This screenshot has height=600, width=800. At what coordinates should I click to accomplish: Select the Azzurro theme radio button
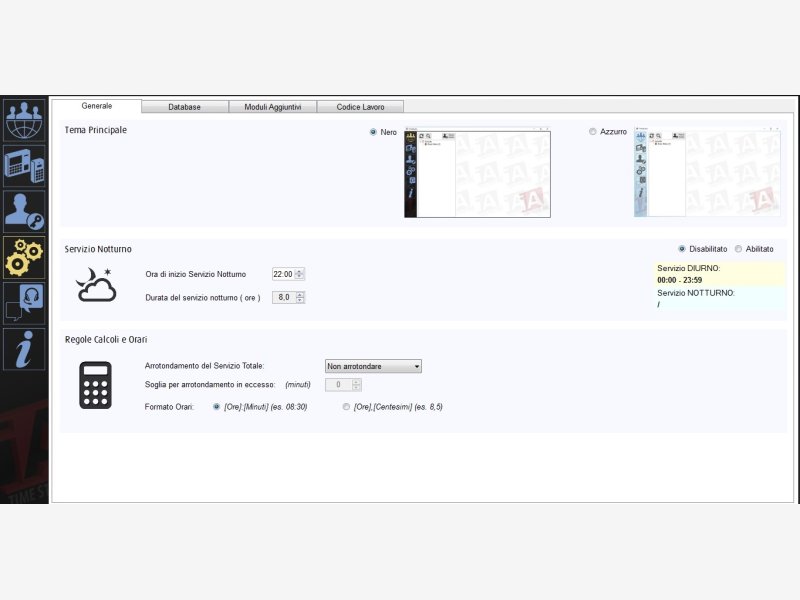pos(593,132)
